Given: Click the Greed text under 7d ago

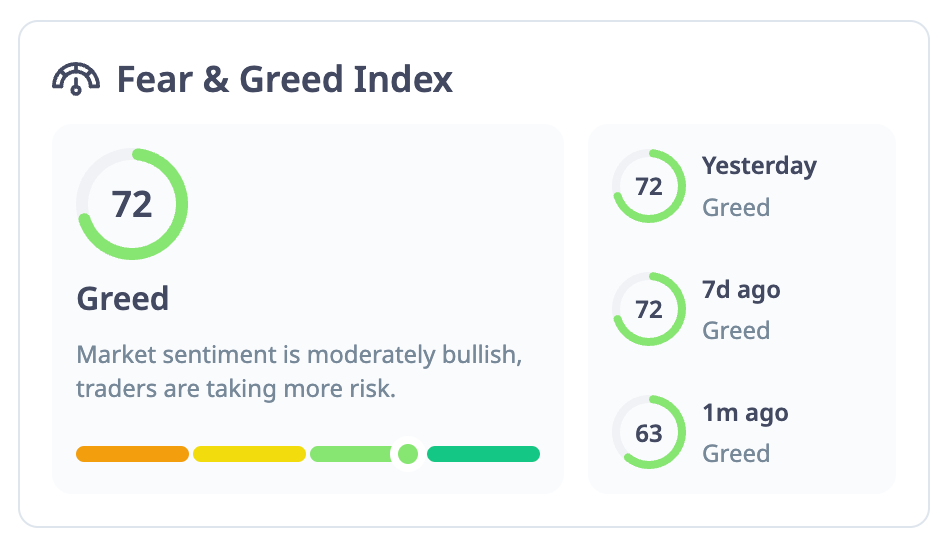Looking at the screenshot, I should 736,331.
